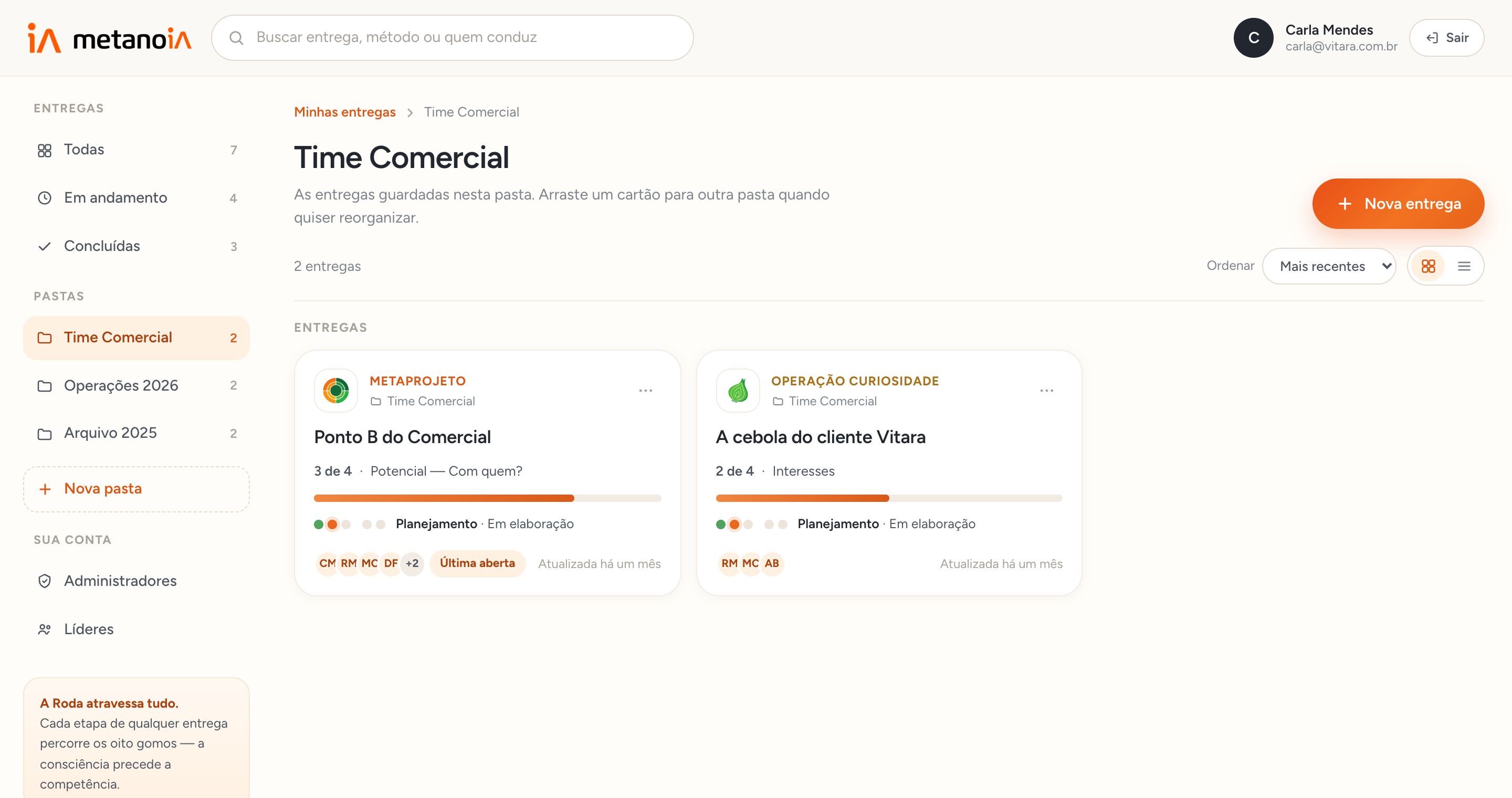Screen dimensions: 1512x798
Task: Switch to list view
Action: [1464, 266]
